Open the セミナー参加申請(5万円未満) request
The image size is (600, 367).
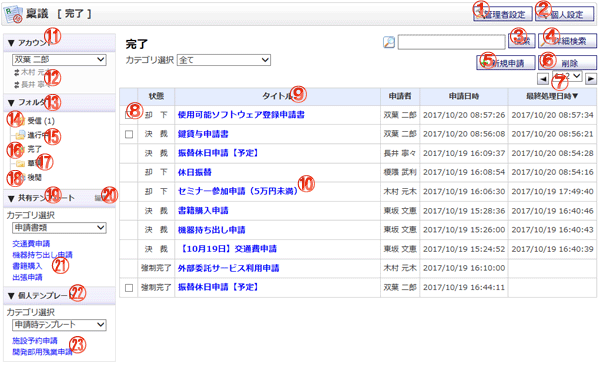coord(238,191)
